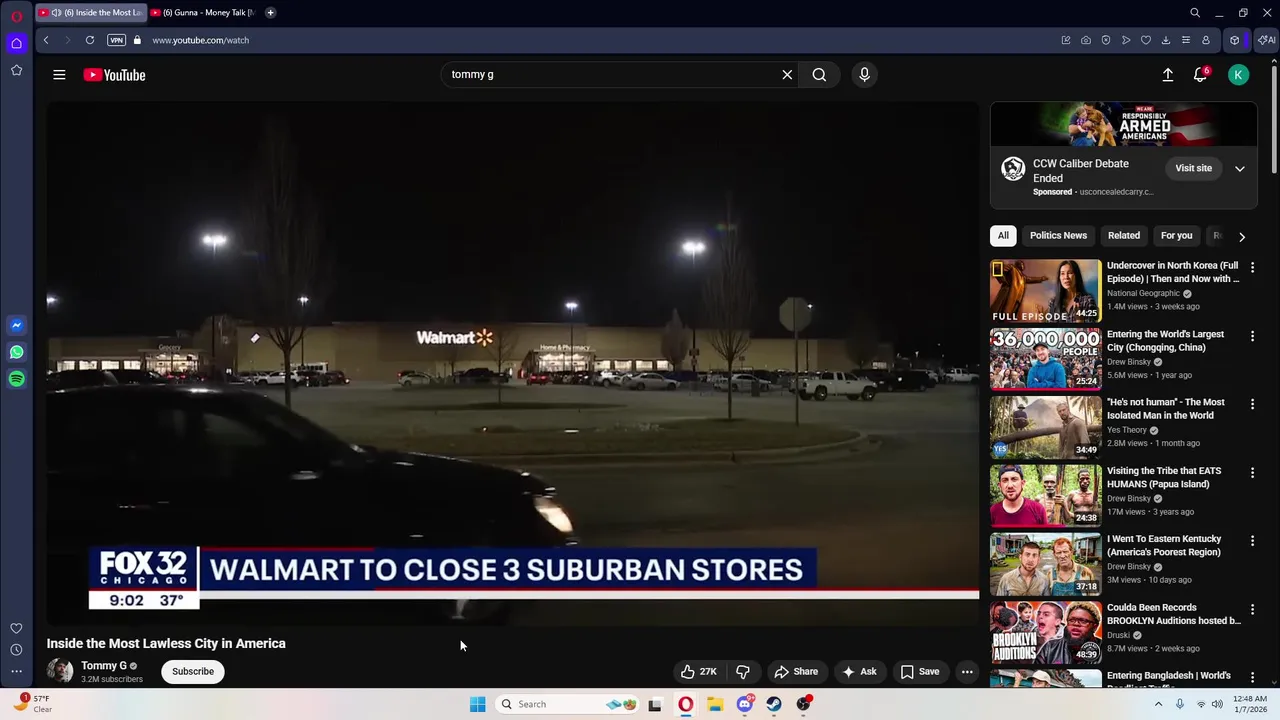Visit the CCW Caliber Debate site
This screenshot has height=720, width=1280.
click(1193, 168)
